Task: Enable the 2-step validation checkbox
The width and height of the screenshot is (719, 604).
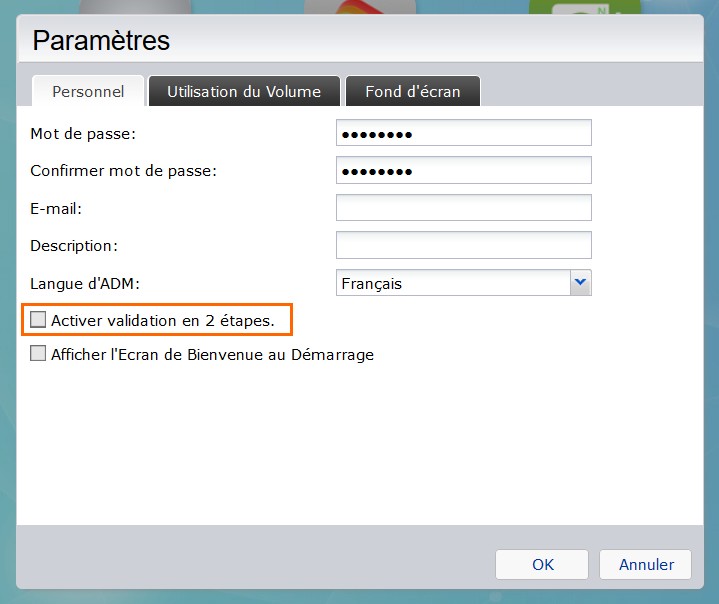Action: tap(39, 320)
